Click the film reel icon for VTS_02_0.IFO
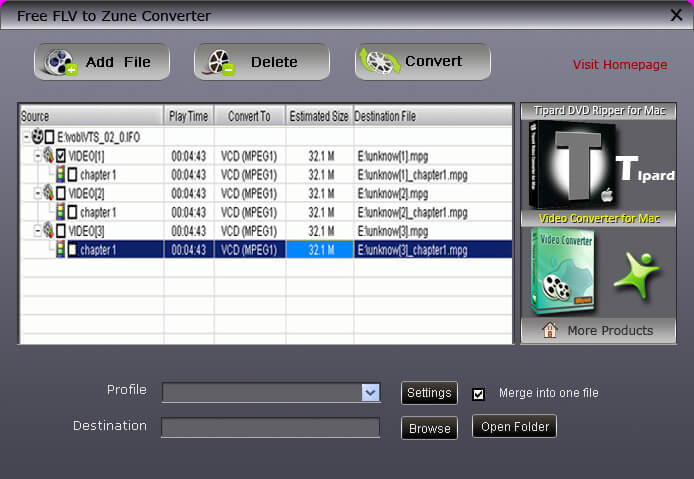The height and width of the screenshot is (479, 694). click(37, 137)
